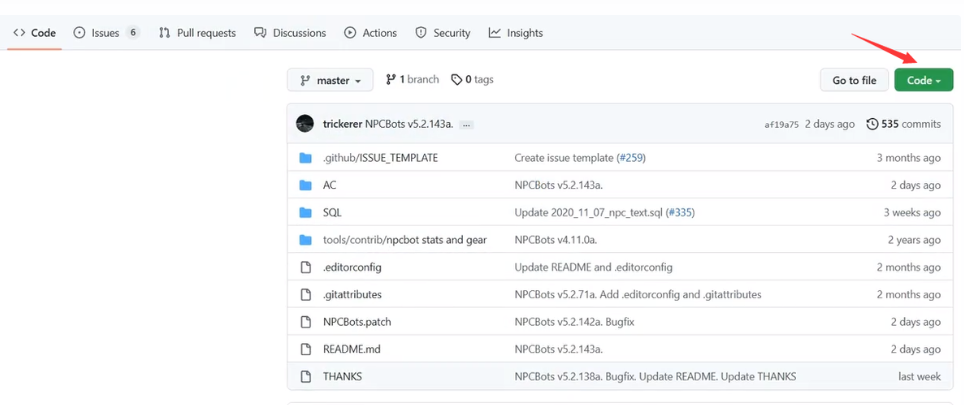This screenshot has height=405, width=964.
Task: Go to the Actions tab
Action: [370, 33]
